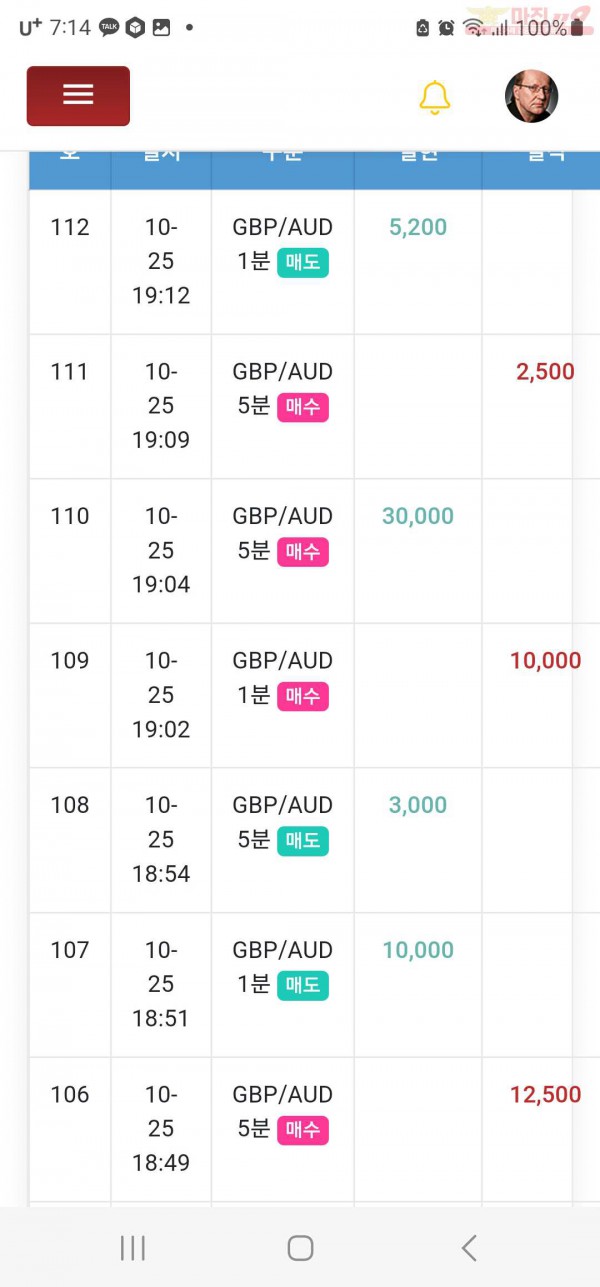
Task: Click 매도 badge in row 108
Action: [x=303, y=842]
